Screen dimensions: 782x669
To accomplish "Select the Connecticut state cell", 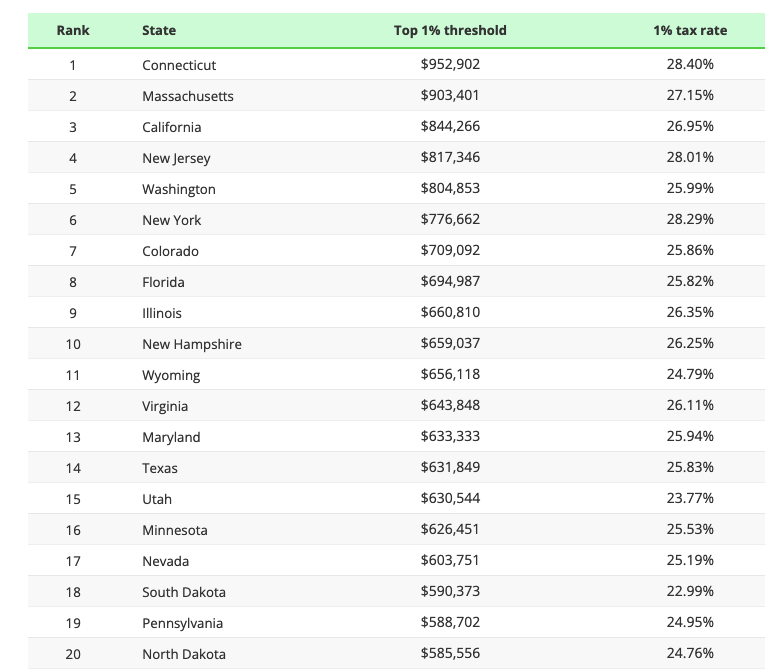I will (179, 65).
